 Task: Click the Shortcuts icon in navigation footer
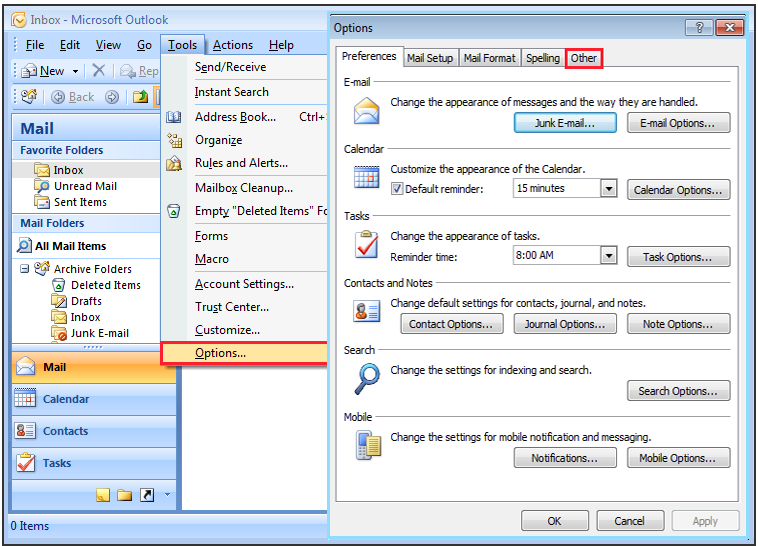click(x=147, y=495)
